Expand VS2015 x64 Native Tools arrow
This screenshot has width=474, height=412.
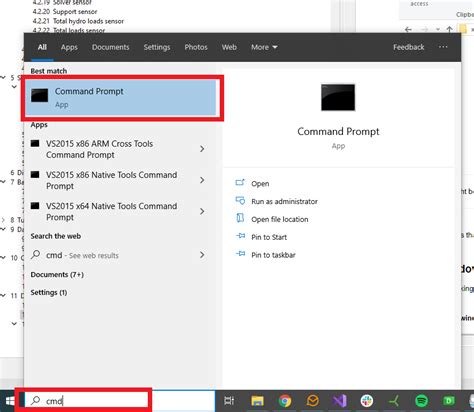click(x=202, y=211)
